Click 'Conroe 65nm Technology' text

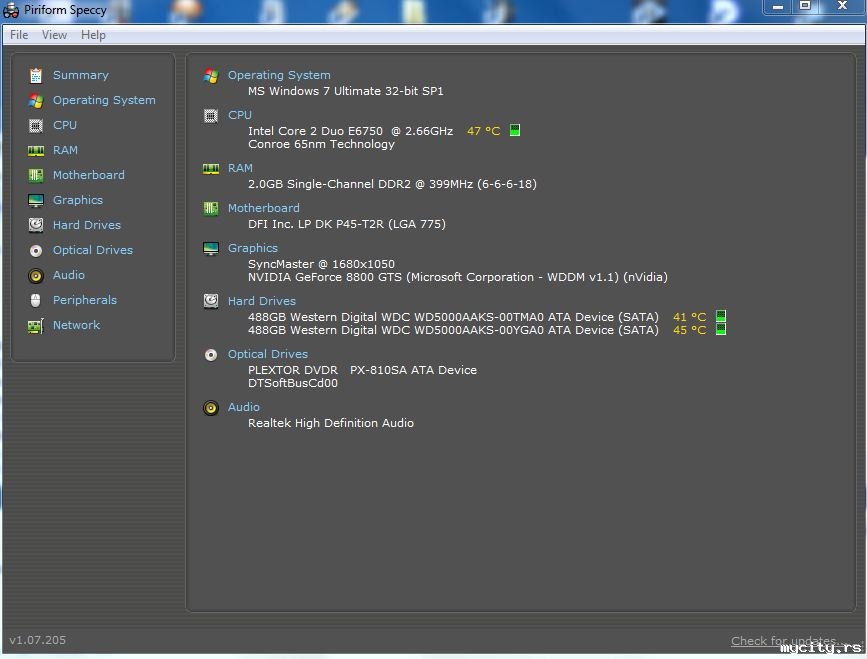321,144
